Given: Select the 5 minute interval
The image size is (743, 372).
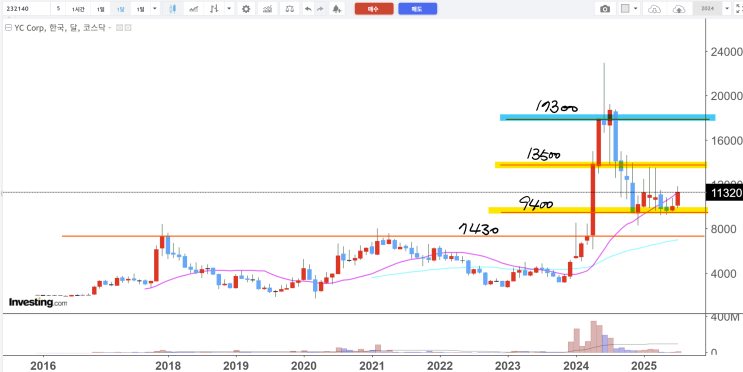Looking at the screenshot, I should click(x=58, y=9).
